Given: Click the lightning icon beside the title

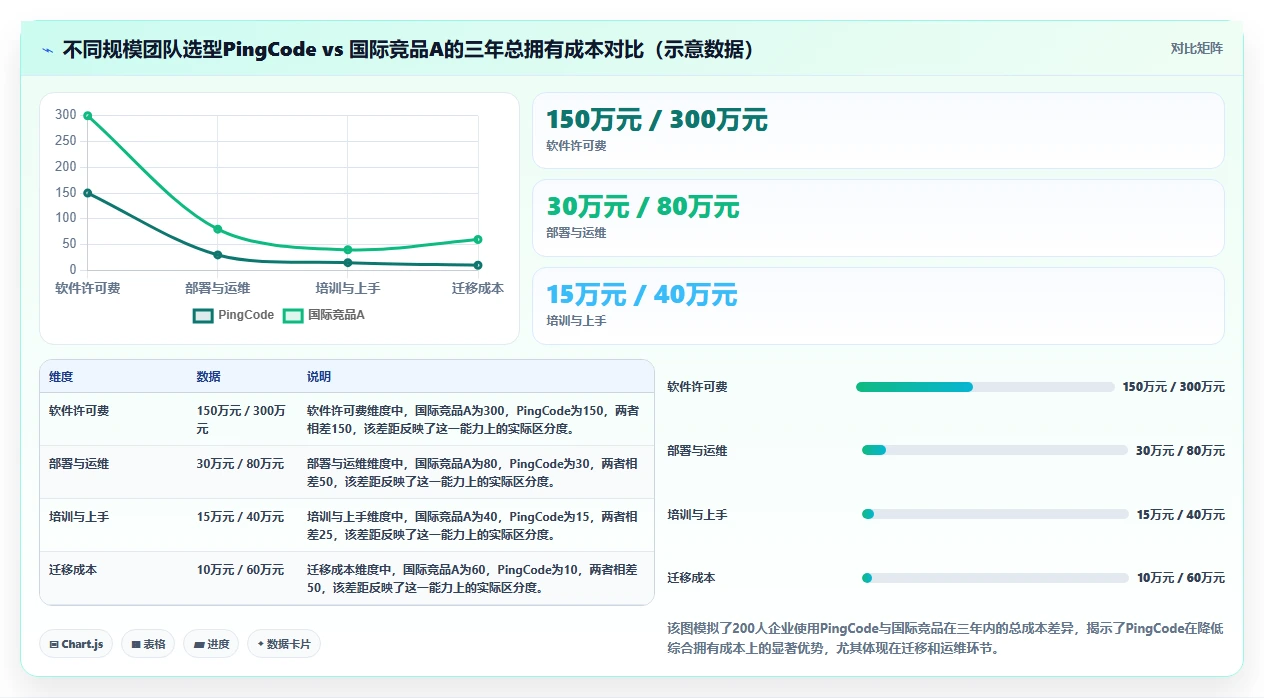Looking at the screenshot, I should pyautogui.click(x=48, y=49).
